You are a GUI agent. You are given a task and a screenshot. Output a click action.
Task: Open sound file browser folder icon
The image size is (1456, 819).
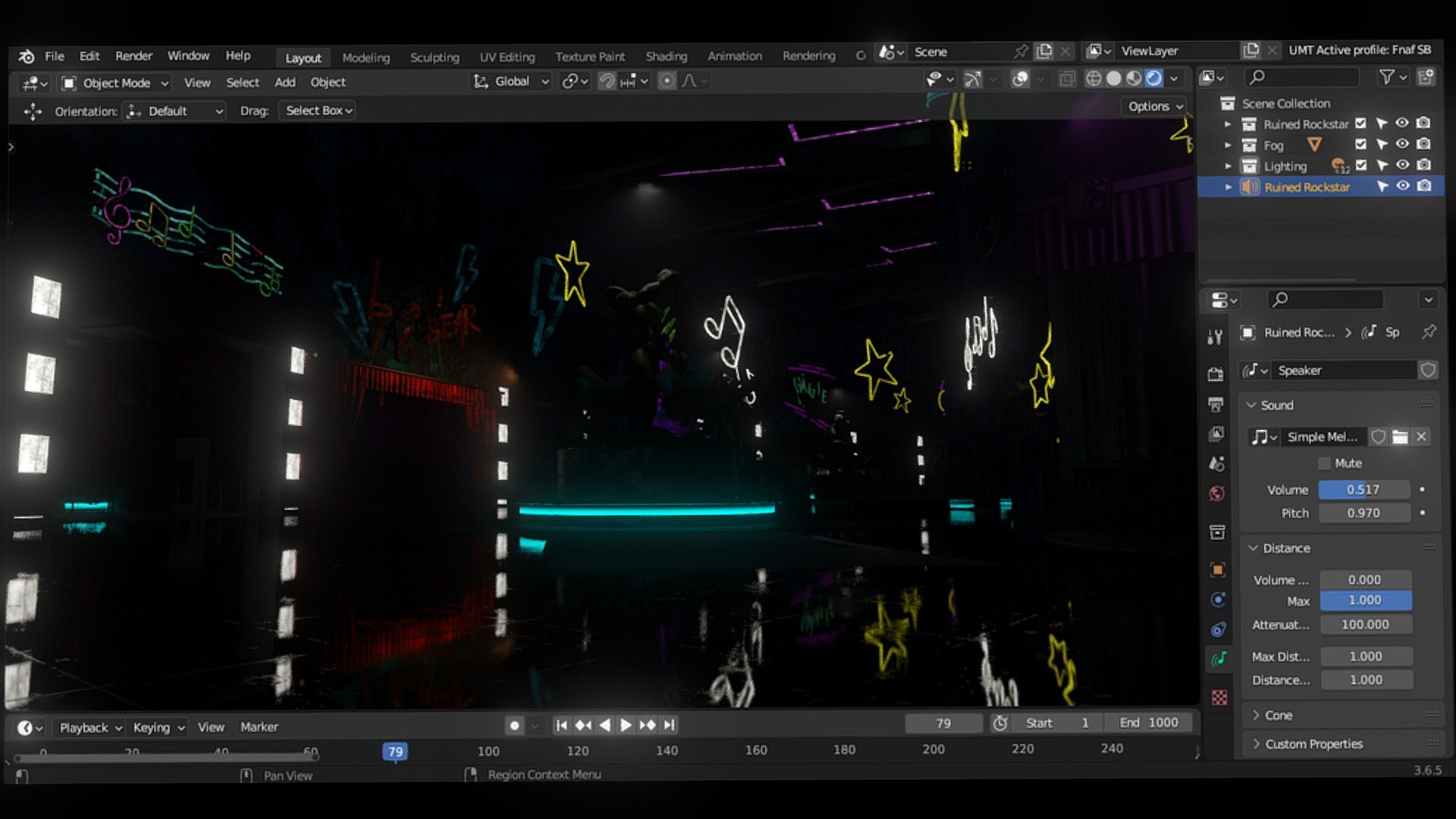[x=1400, y=437]
